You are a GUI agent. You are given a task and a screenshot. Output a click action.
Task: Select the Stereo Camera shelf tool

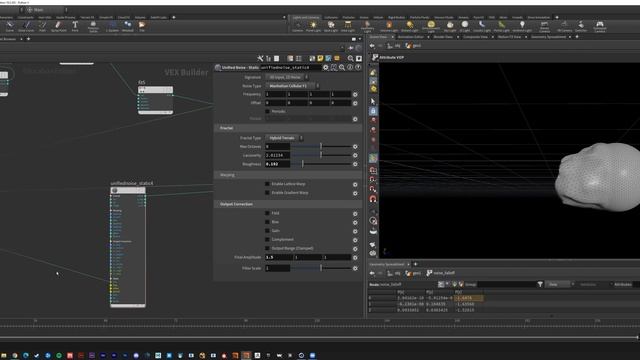click(544, 27)
